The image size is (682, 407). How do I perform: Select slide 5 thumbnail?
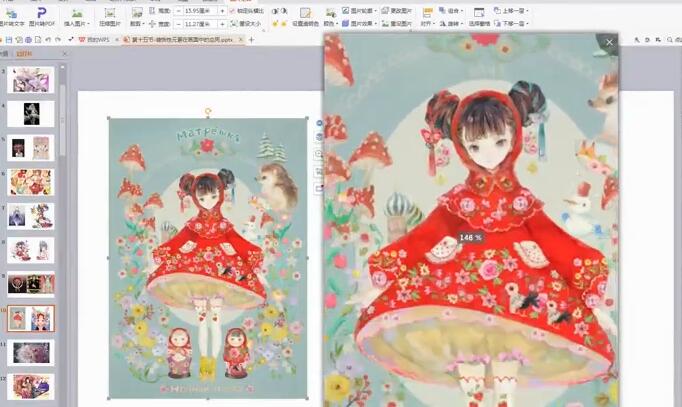[x=30, y=148]
